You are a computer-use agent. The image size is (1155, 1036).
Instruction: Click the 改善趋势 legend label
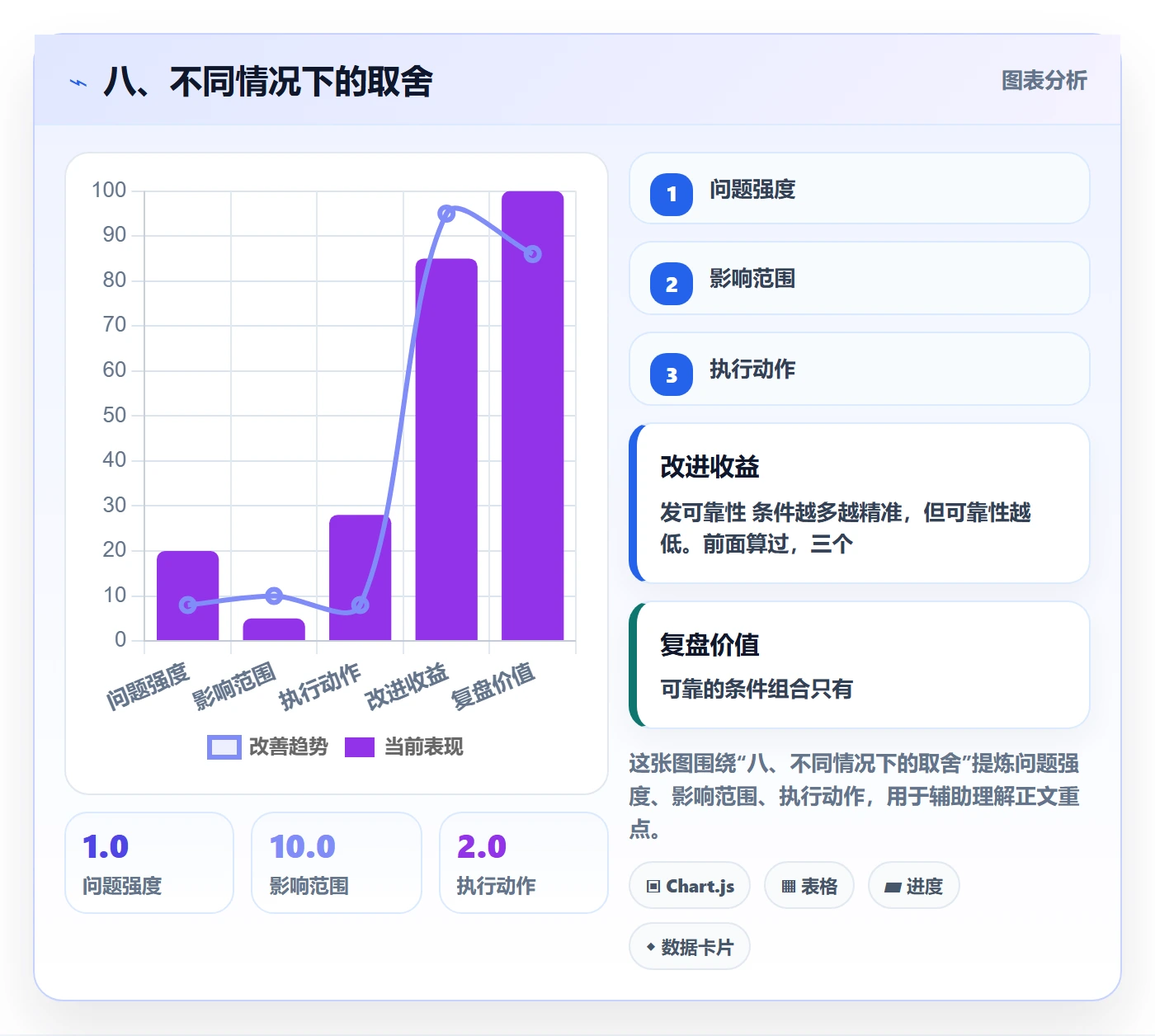[289, 746]
